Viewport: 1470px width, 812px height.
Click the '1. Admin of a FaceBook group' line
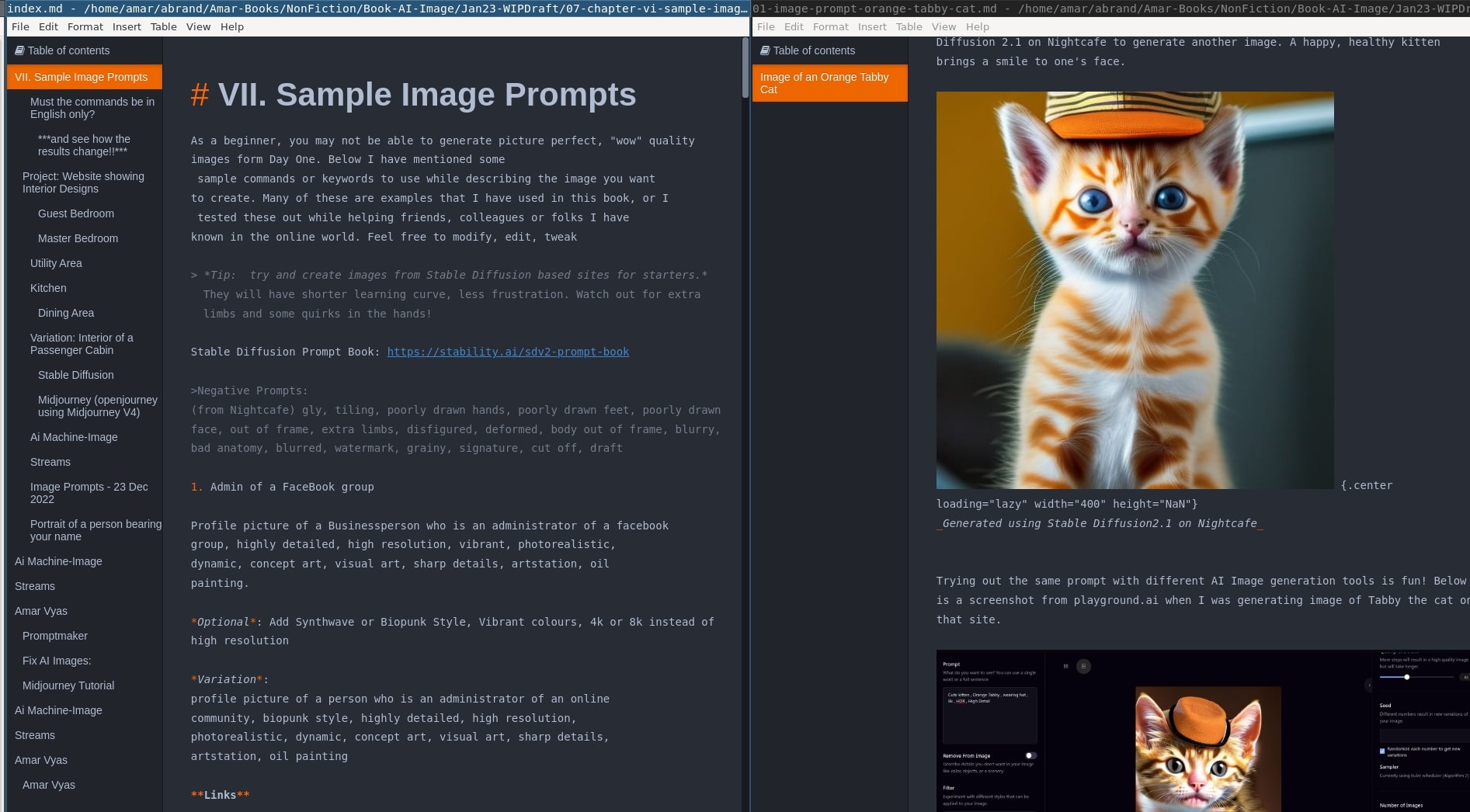[x=283, y=487]
